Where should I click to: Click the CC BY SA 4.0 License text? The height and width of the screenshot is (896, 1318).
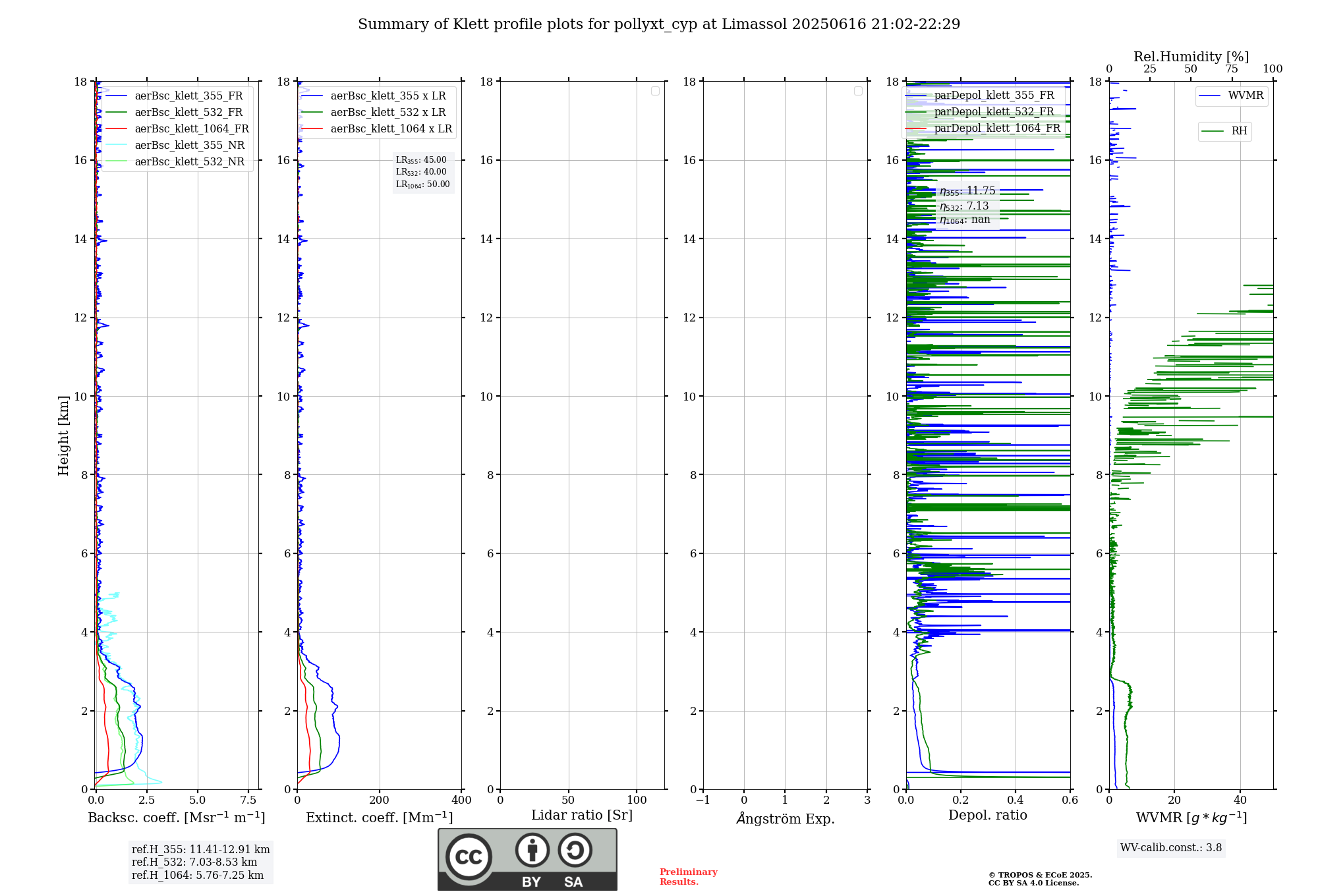1034,883
